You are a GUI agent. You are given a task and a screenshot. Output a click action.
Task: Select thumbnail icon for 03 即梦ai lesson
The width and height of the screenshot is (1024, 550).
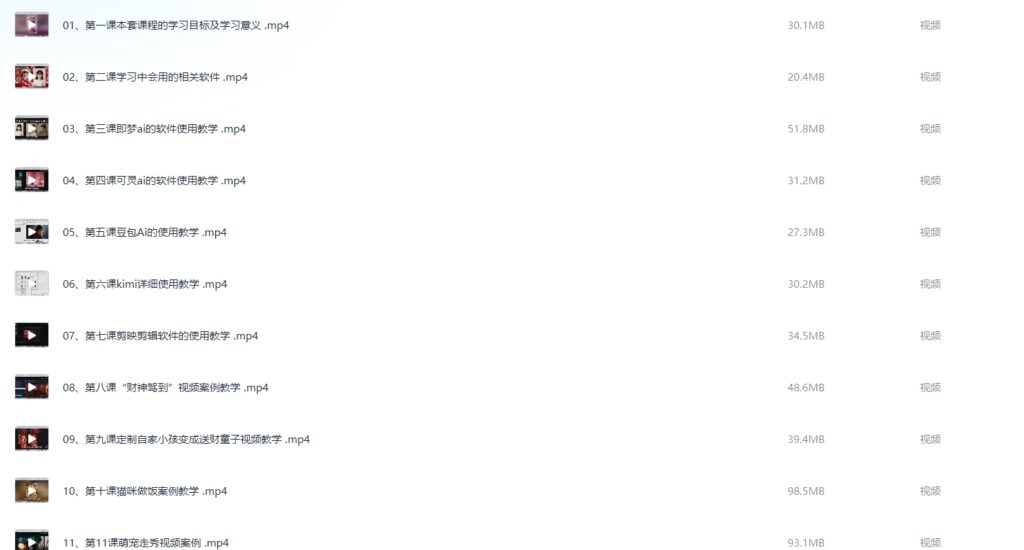point(31,129)
